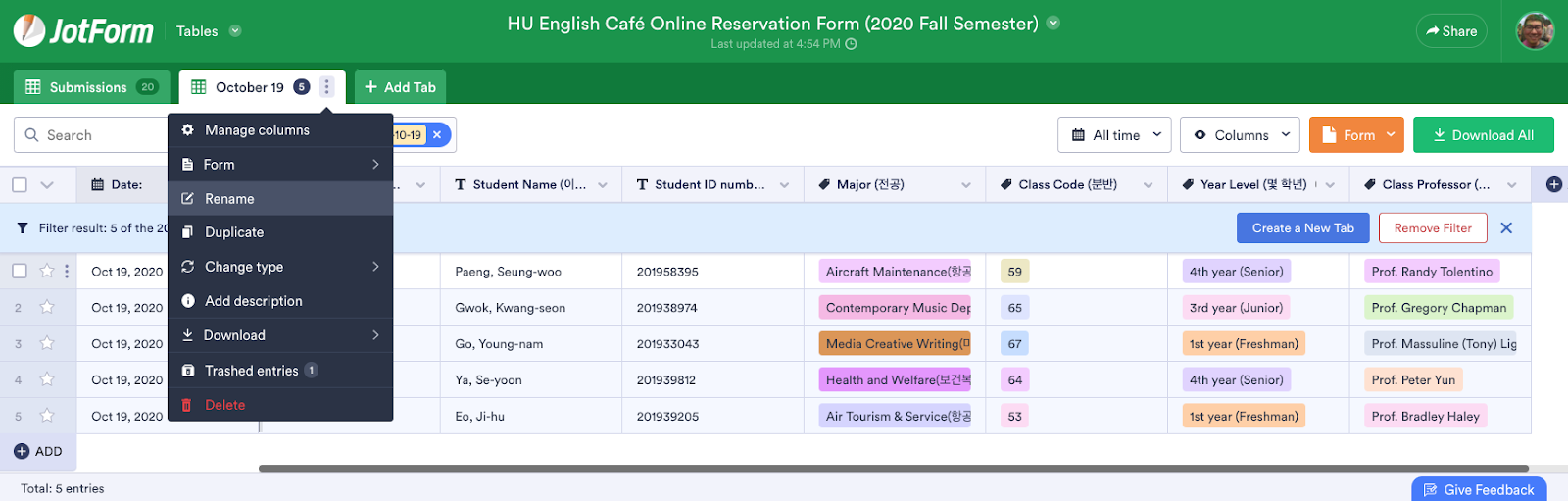Star the Oct 19 entry in row 3
The height and width of the screenshot is (501, 1568).
click(x=47, y=343)
